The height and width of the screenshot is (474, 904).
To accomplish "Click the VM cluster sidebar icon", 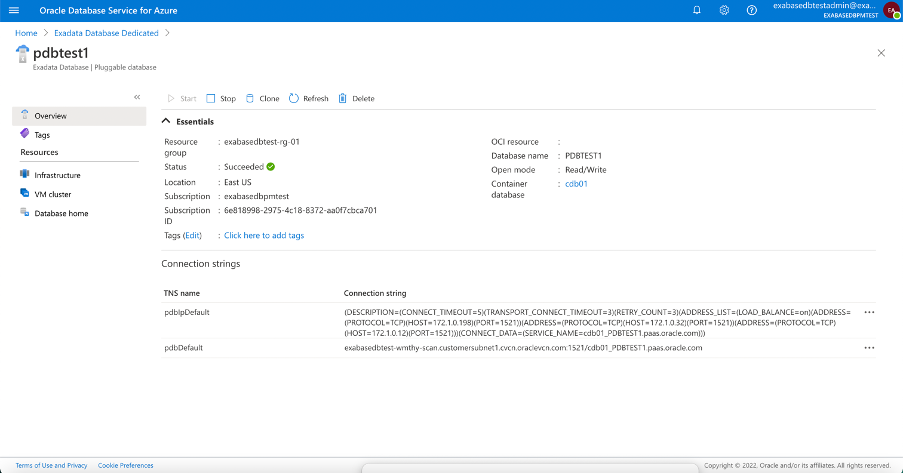I will coord(24,193).
